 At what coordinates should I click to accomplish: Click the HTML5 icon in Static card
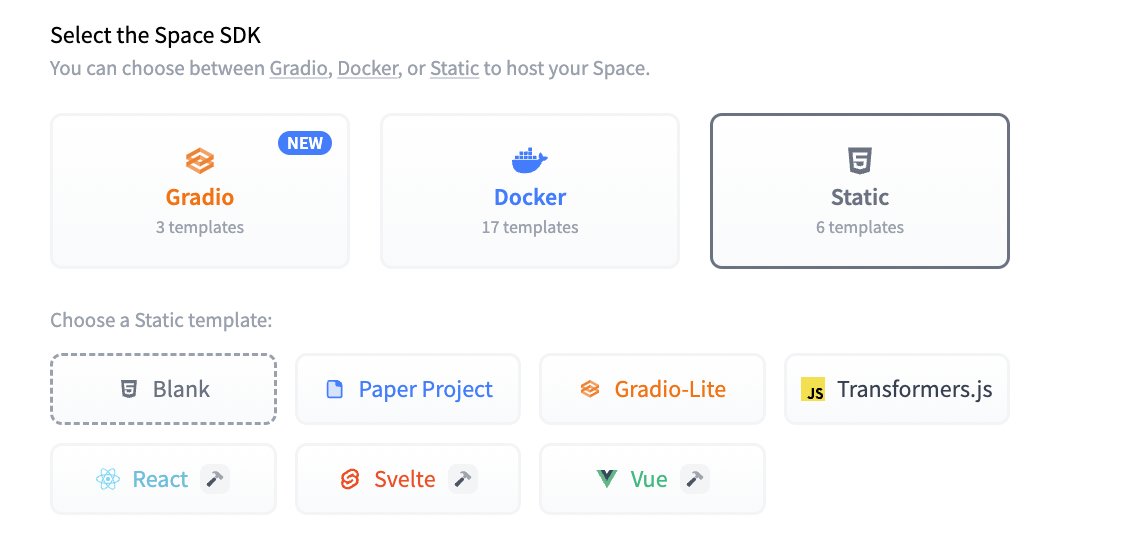point(860,161)
